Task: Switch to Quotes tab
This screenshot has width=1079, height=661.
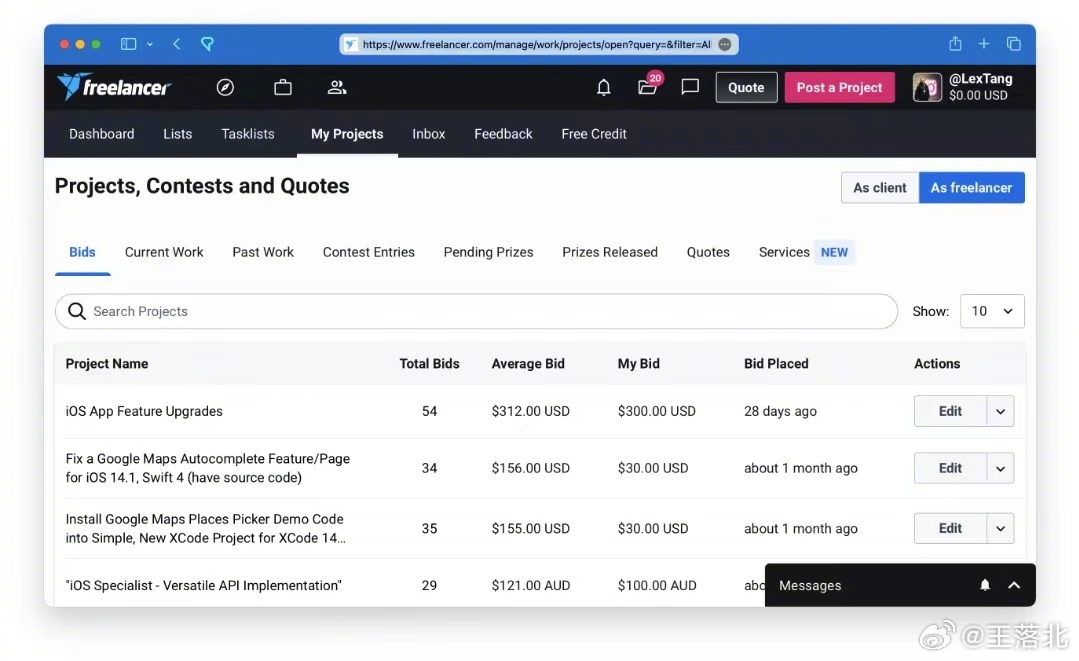Action: [x=708, y=252]
